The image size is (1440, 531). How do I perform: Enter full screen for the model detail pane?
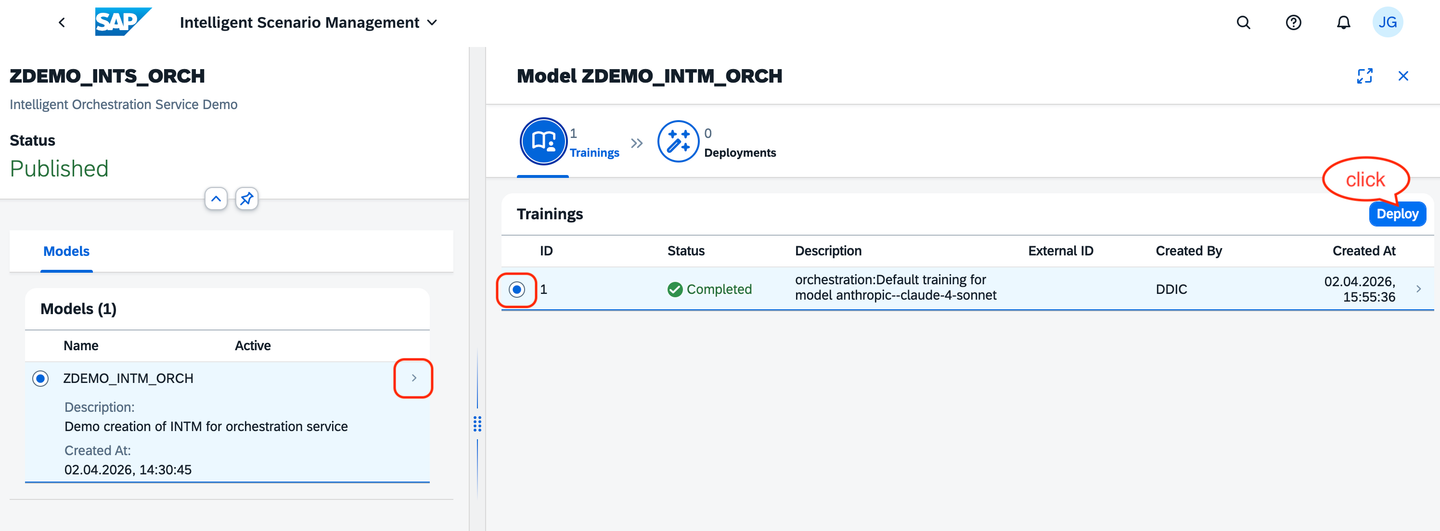pos(1364,76)
